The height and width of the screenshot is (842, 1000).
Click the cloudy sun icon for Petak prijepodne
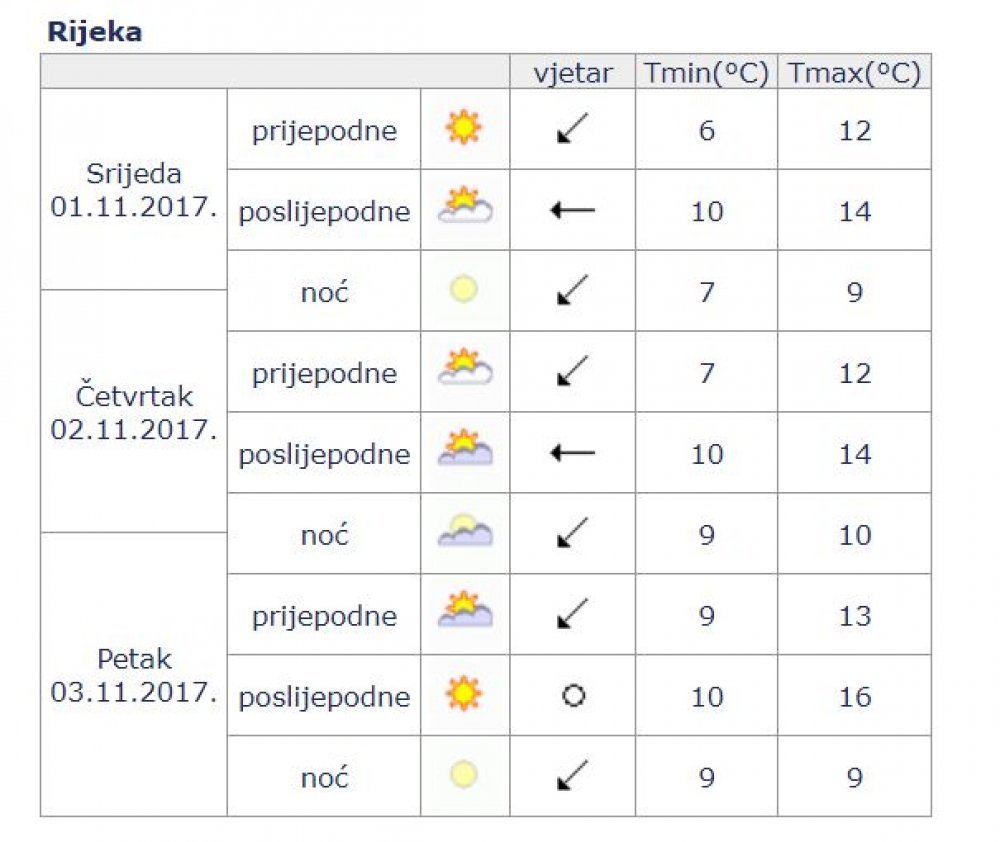click(x=465, y=610)
